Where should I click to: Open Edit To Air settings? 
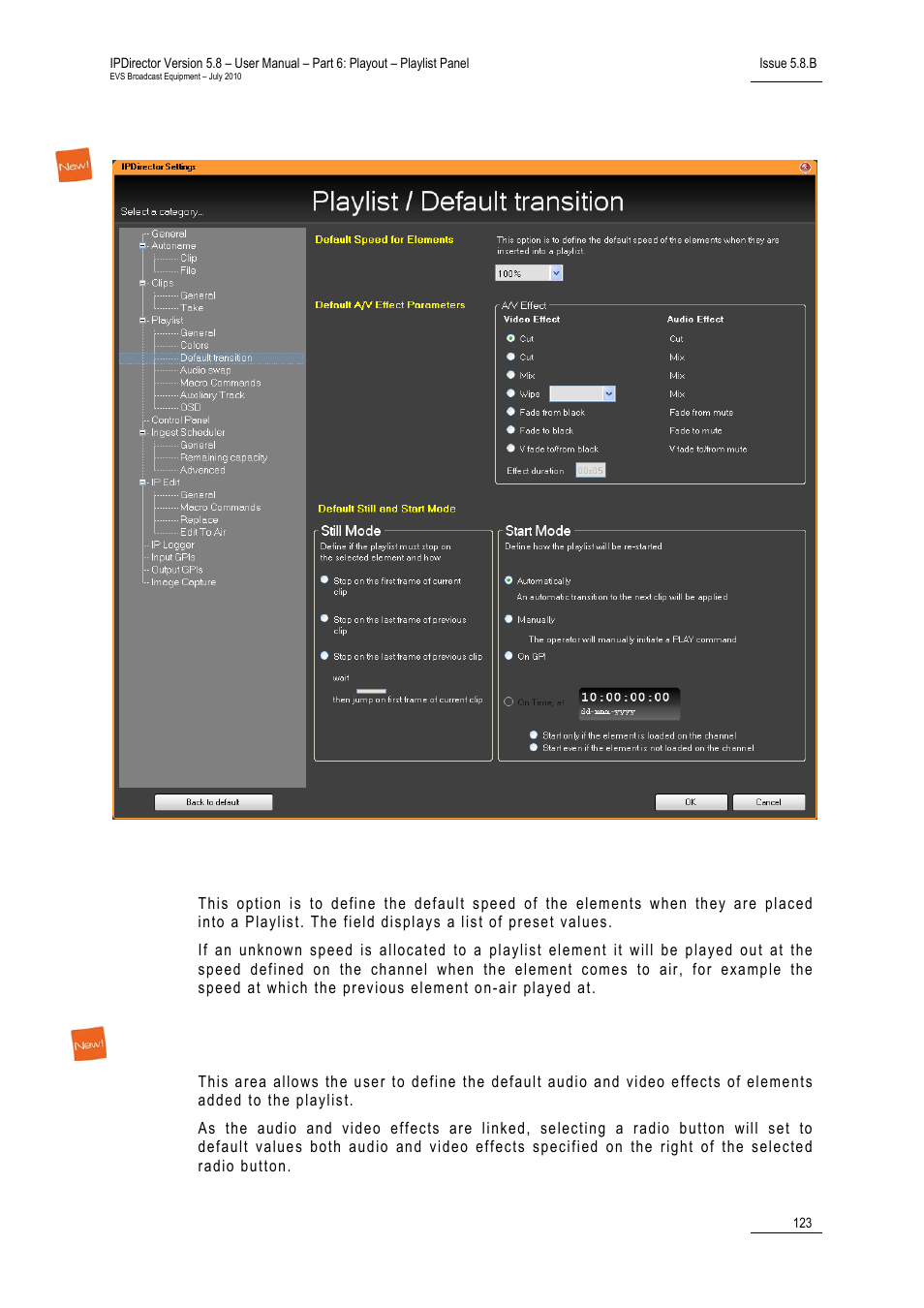(x=202, y=533)
